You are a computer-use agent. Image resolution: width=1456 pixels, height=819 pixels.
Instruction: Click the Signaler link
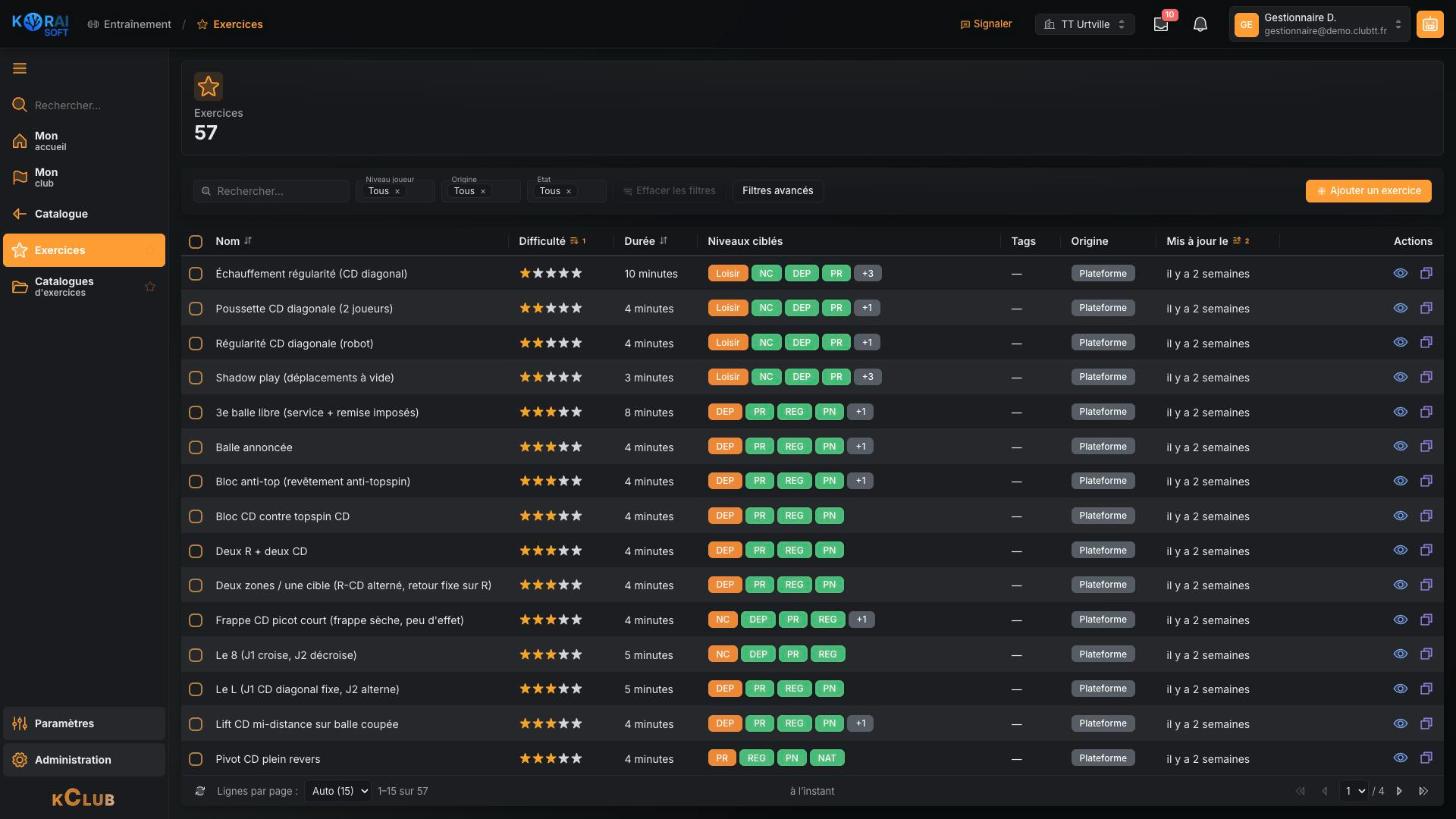986,24
